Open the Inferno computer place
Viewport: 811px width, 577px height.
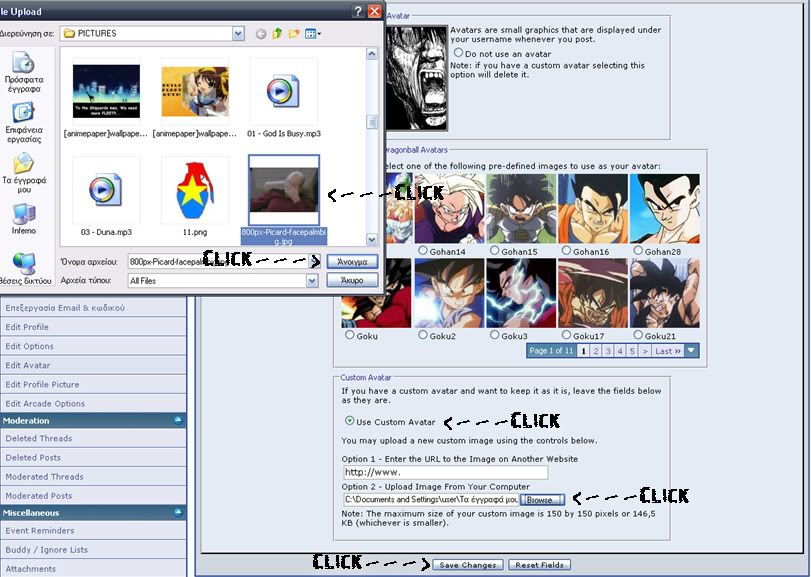pyautogui.click(x=24, y=219)
